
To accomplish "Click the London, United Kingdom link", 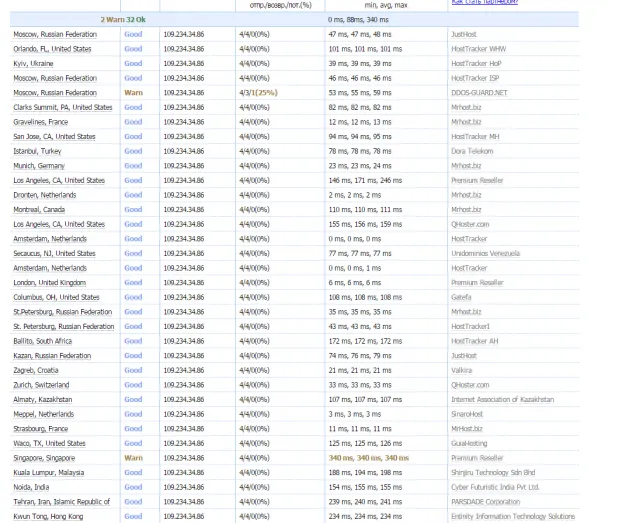I will click(x=49, y=283).
